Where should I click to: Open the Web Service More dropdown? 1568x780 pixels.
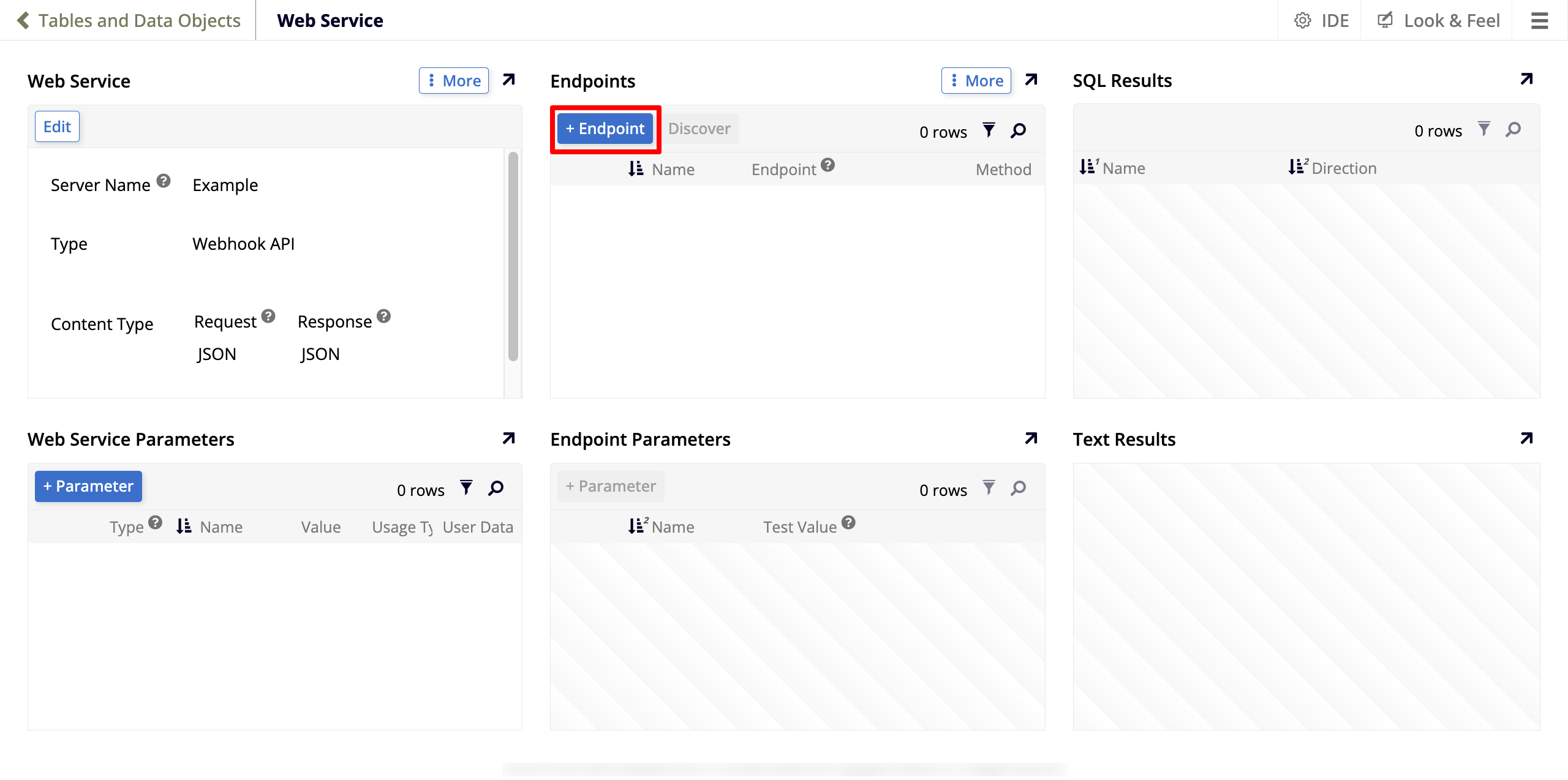(x=454, y=81)
